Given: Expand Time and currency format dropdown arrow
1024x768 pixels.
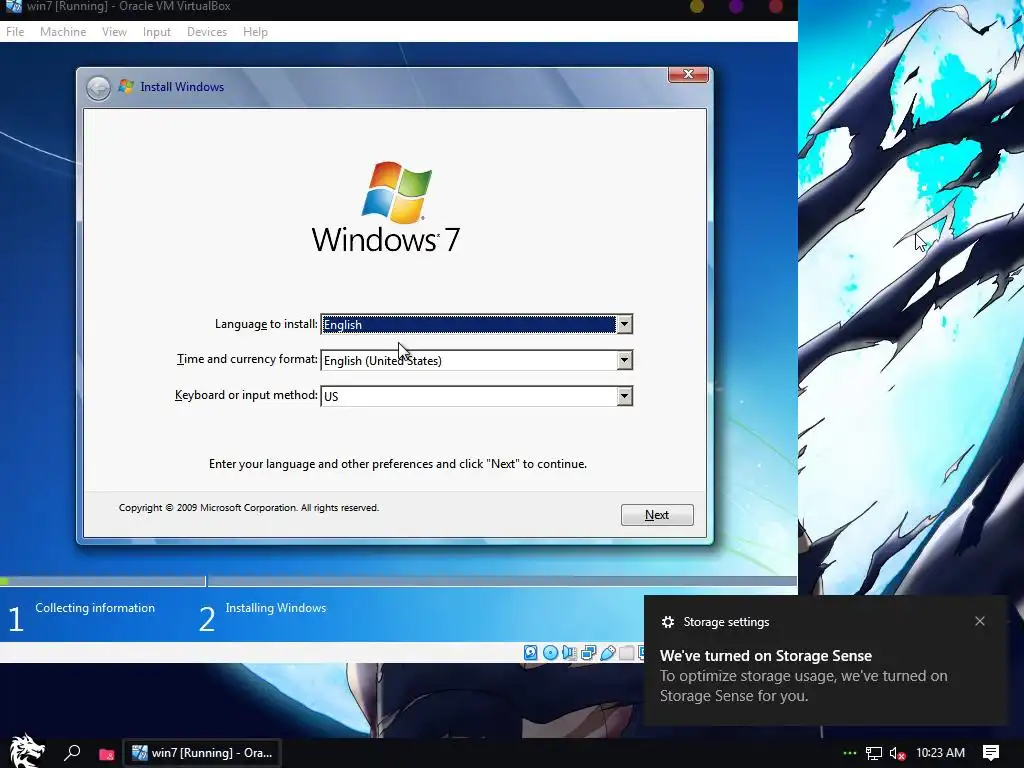Looking at the screenshot, I should 624,360.
